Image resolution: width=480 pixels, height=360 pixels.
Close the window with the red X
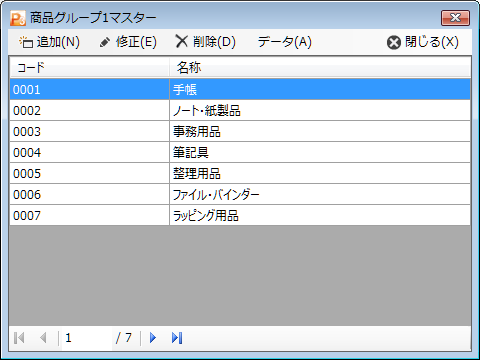click(455, 18)
